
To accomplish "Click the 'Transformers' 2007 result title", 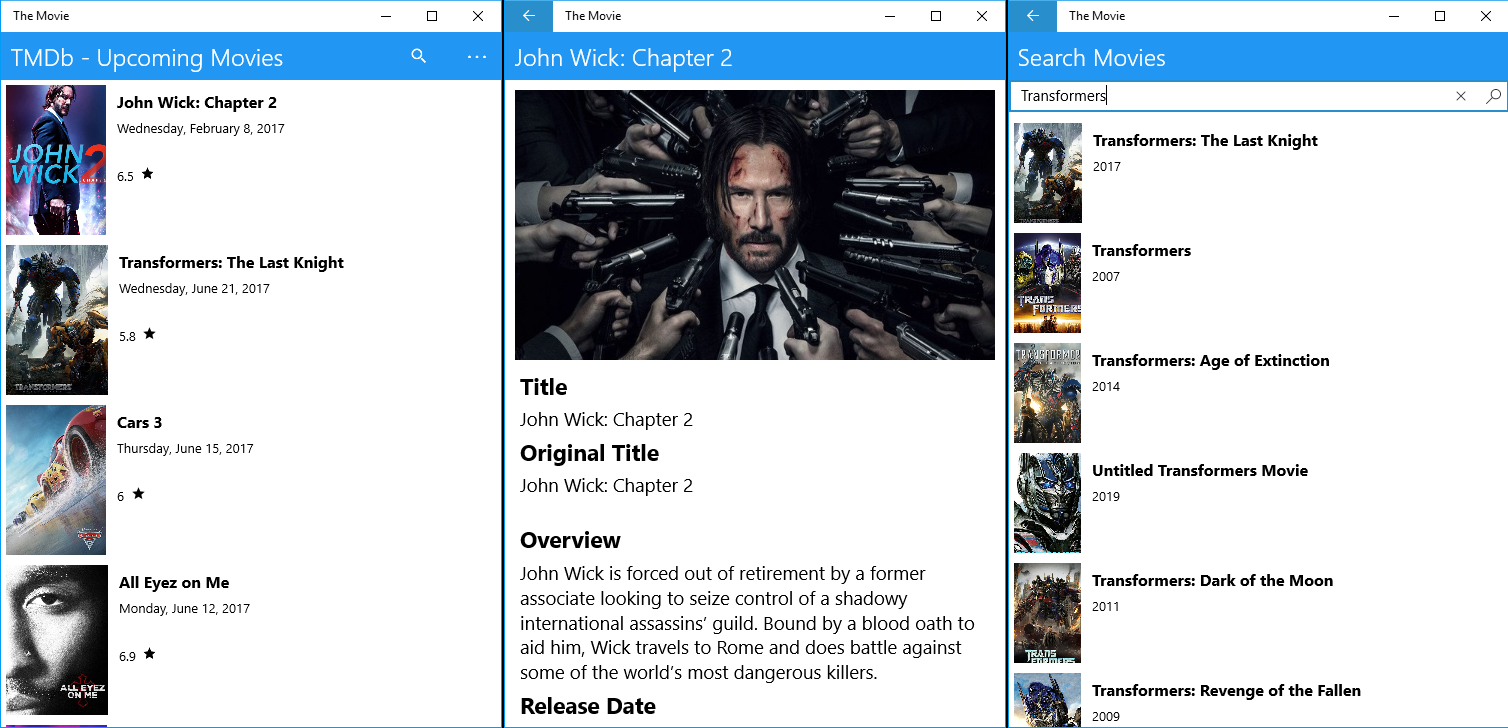I will point(1141,251).
